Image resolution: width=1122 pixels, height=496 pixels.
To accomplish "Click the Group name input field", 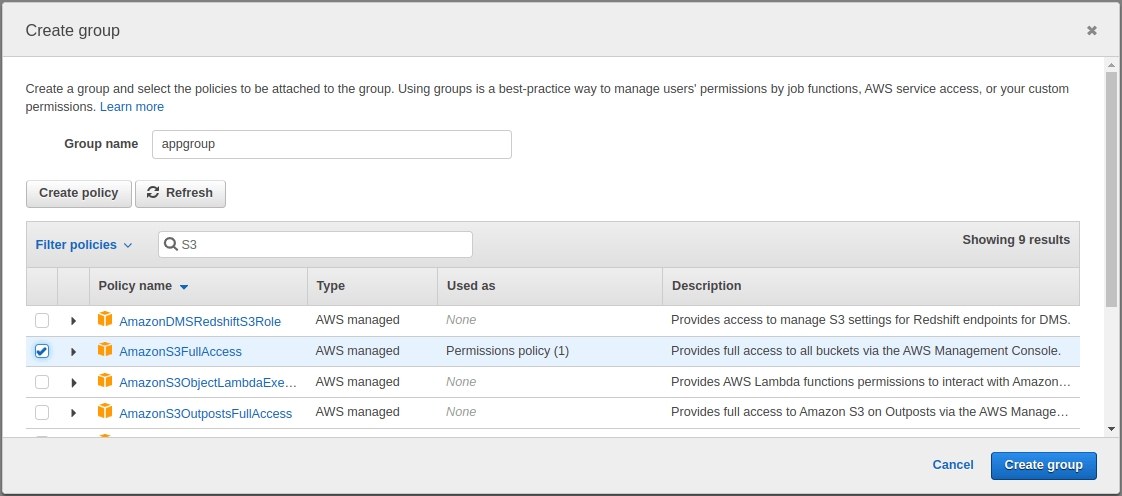I will pyautogui.click(x=332, y=144).
